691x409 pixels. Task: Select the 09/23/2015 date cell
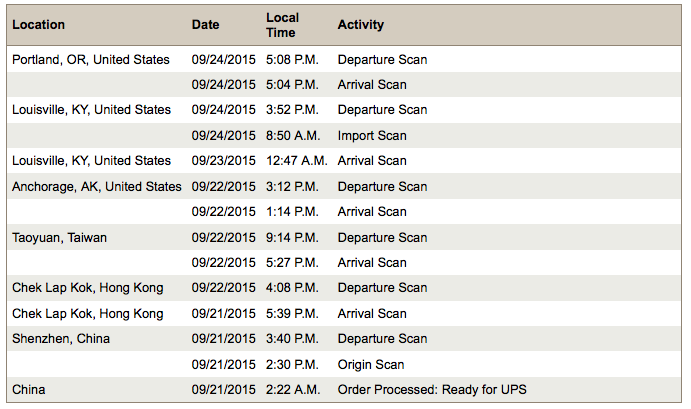(223, 161)
